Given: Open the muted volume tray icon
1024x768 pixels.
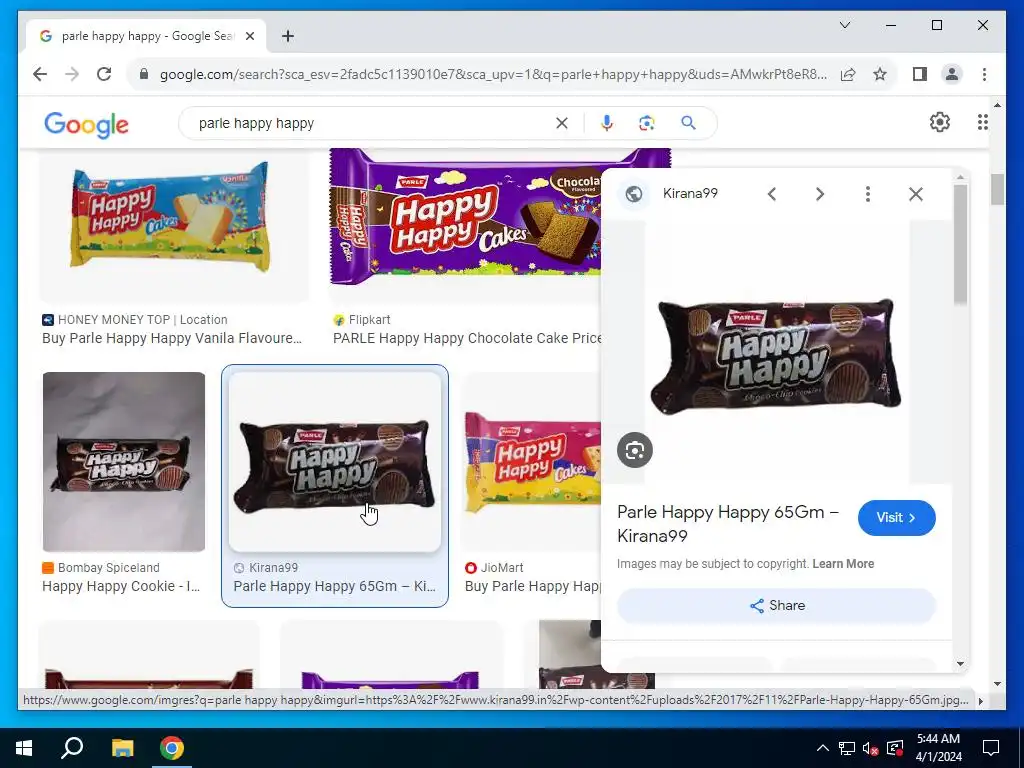Looking at the screenshot, I should (x=871, y=748).
